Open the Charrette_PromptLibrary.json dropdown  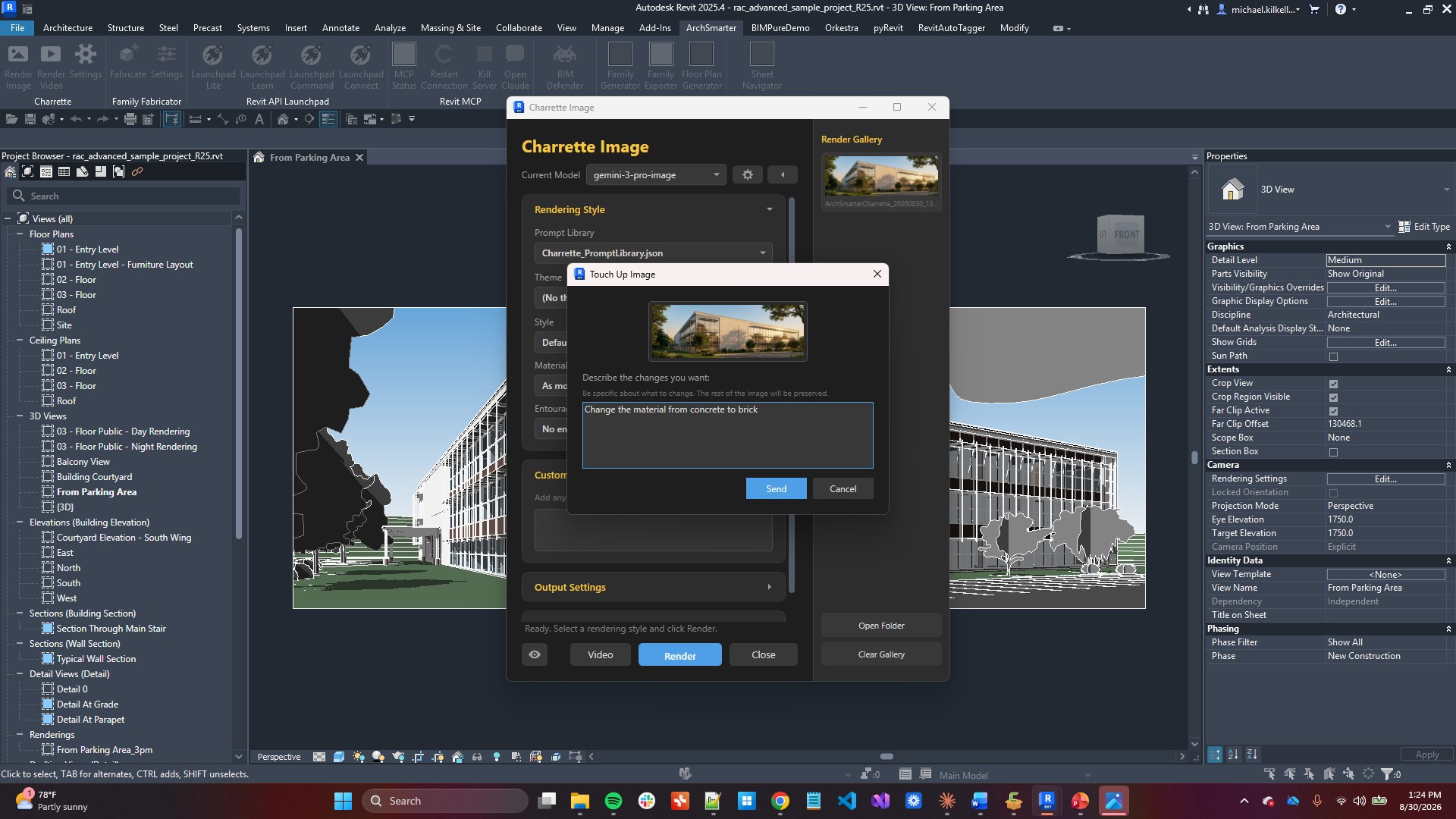coord(654,253)
